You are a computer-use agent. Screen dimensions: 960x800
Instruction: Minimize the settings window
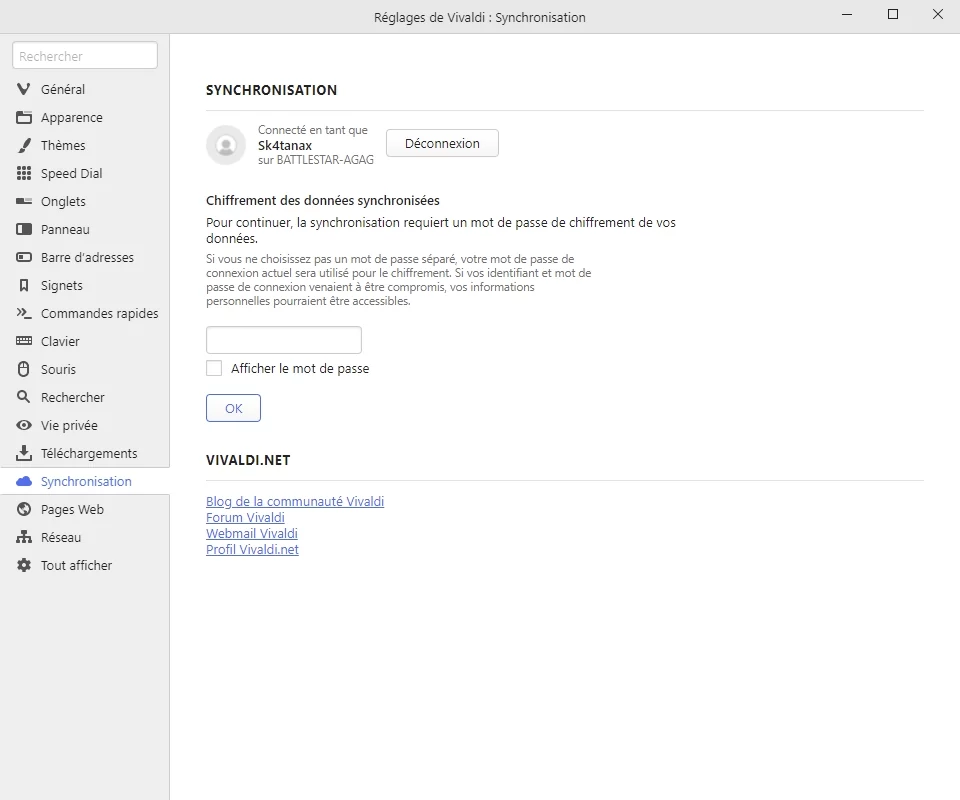click(847, 14)
